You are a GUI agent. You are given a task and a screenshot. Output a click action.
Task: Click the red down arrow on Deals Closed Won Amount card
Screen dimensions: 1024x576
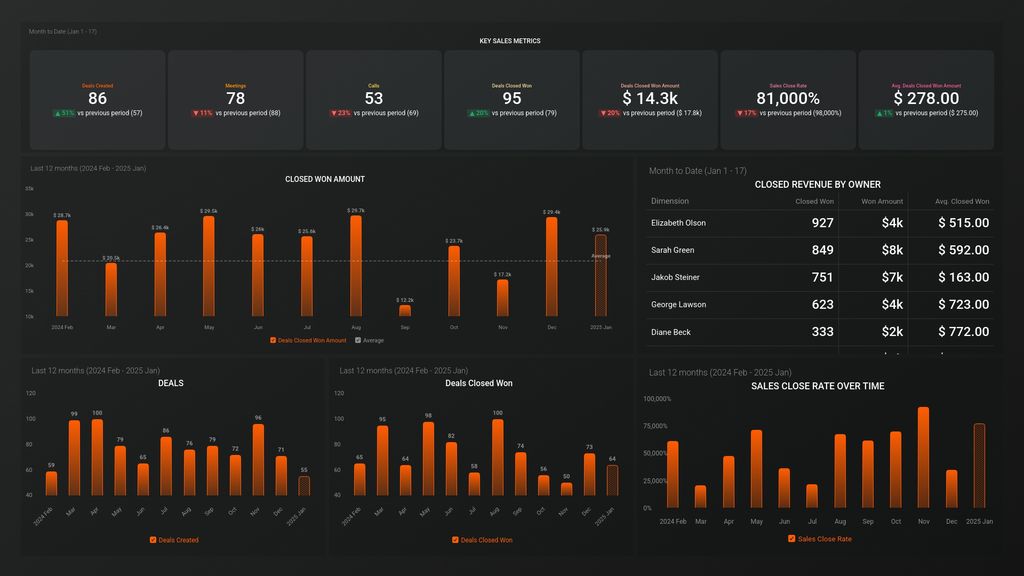(603, 114)
